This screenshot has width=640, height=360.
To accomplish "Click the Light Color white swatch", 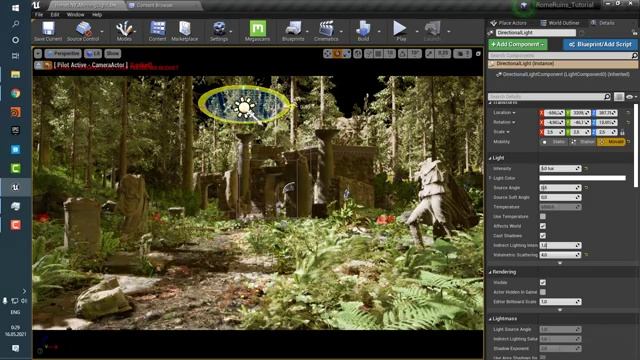I will (x=582, y=178).
